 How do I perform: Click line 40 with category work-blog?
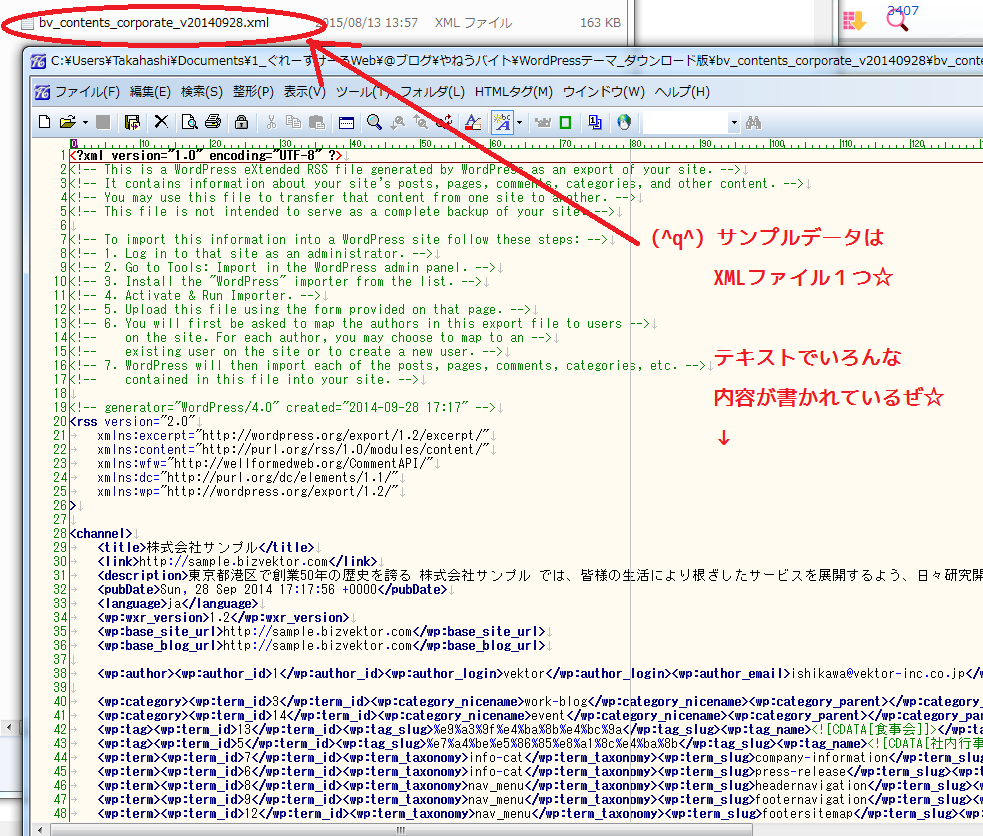click(x=540, y=701)
